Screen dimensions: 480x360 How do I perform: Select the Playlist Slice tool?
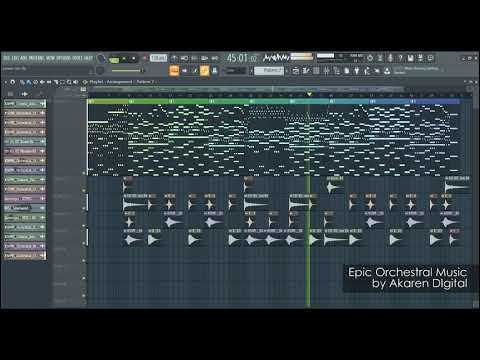[56, 82]
